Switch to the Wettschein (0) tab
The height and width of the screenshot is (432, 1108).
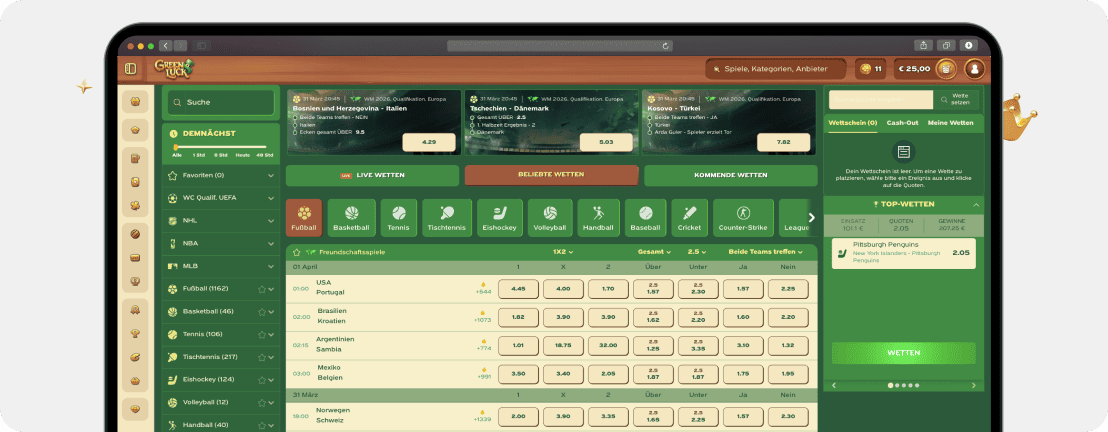click(x=852, y=122)
